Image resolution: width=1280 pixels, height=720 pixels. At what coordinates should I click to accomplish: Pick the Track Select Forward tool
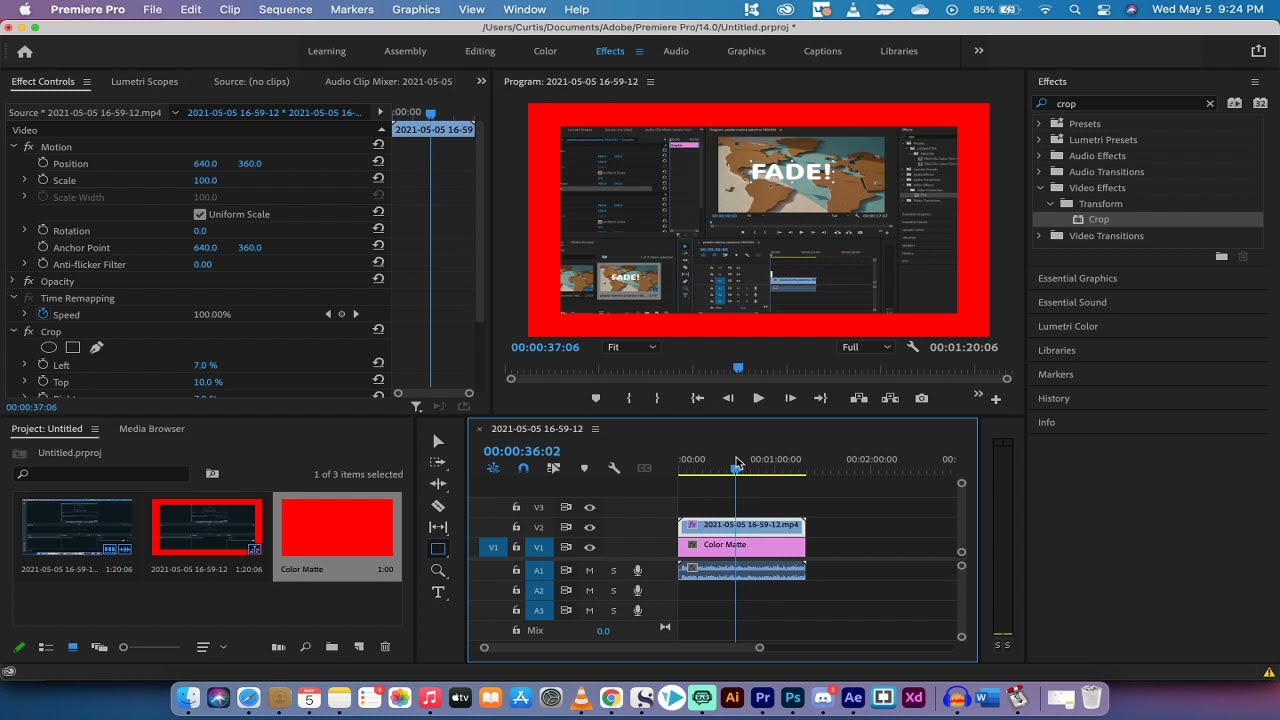[438, 462]
